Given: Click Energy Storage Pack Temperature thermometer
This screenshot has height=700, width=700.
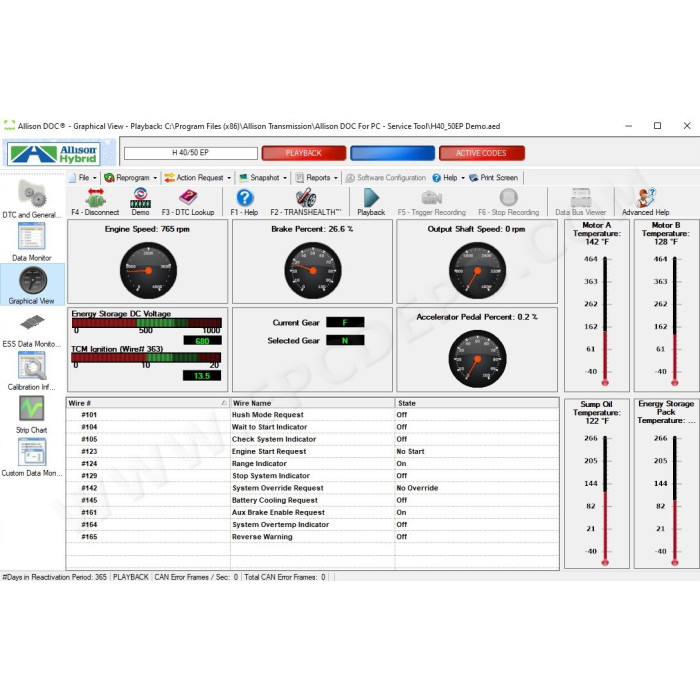Looking at the screenshot, I should (675, 501).
